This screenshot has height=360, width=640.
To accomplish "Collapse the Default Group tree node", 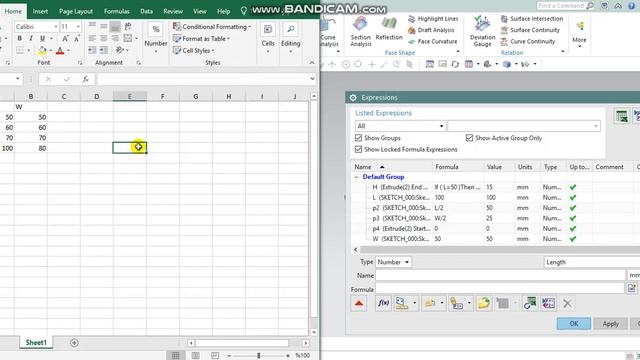I will click(x=356, y=177).
